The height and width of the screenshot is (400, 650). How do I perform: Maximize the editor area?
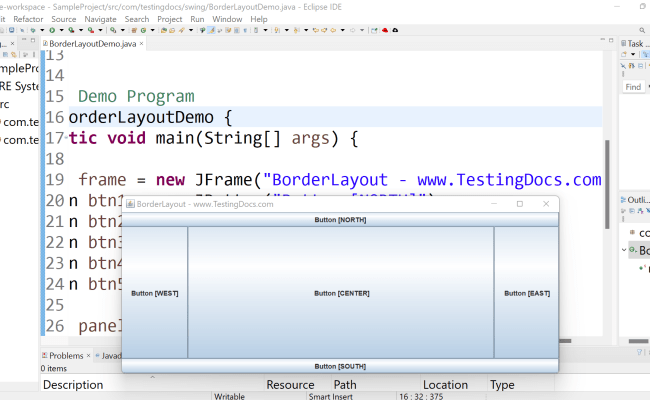[x=611, y=40]
